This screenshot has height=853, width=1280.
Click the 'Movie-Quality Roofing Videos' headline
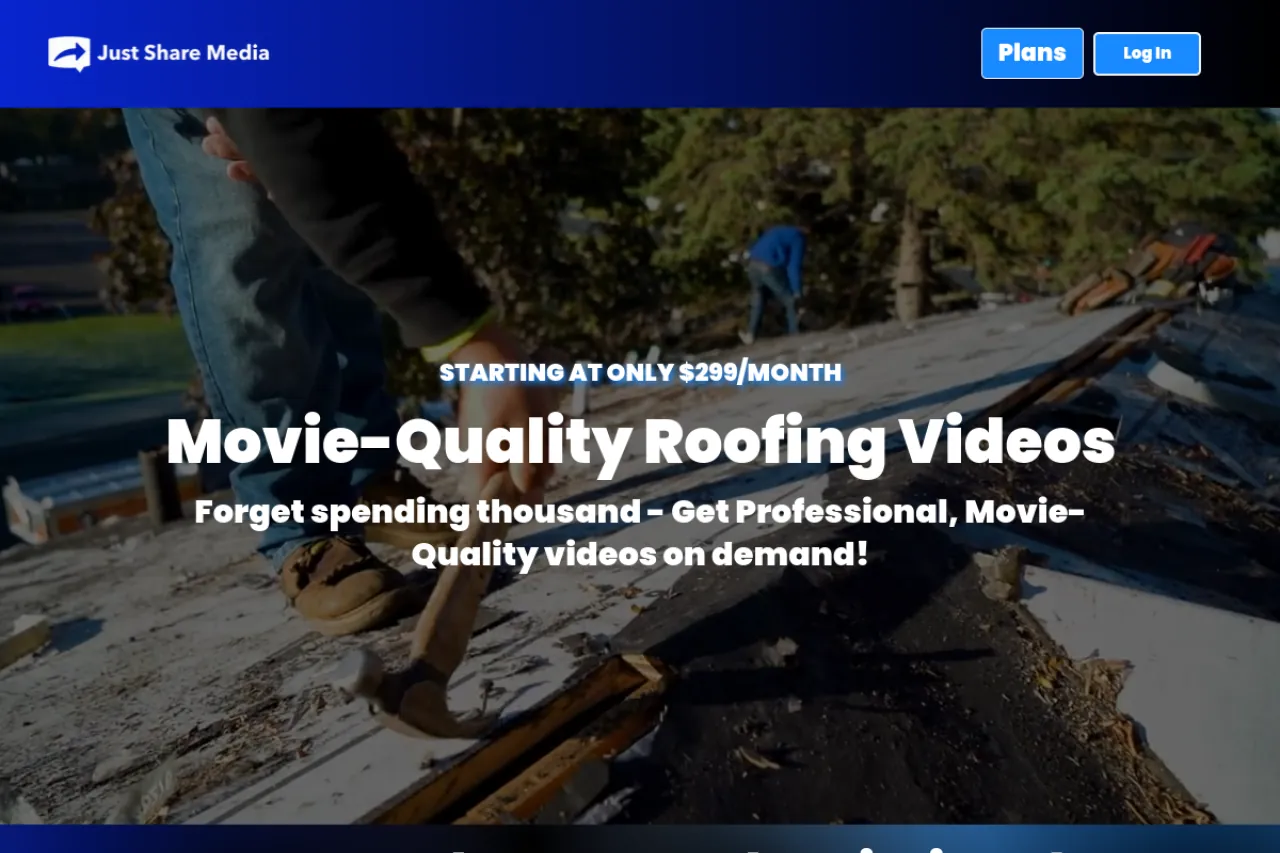point(640,441)
